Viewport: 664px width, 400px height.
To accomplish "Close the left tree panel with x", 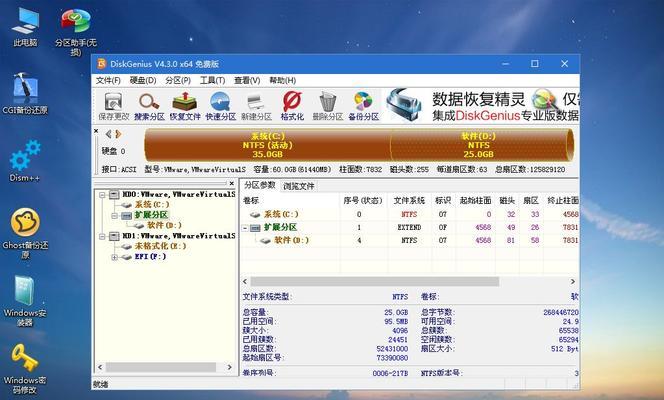I will coord(232,183).
